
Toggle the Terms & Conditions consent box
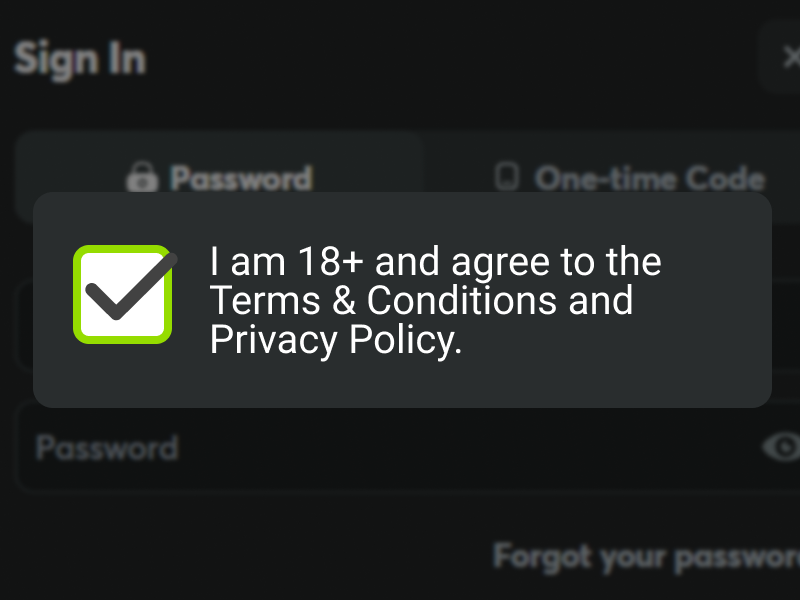pyautogui.click(x=121, y=293)
